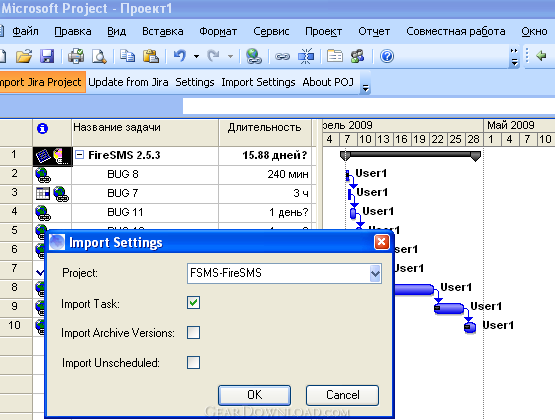
Task: Tick the Import Unscheduled checkbox
Action: 193,362
